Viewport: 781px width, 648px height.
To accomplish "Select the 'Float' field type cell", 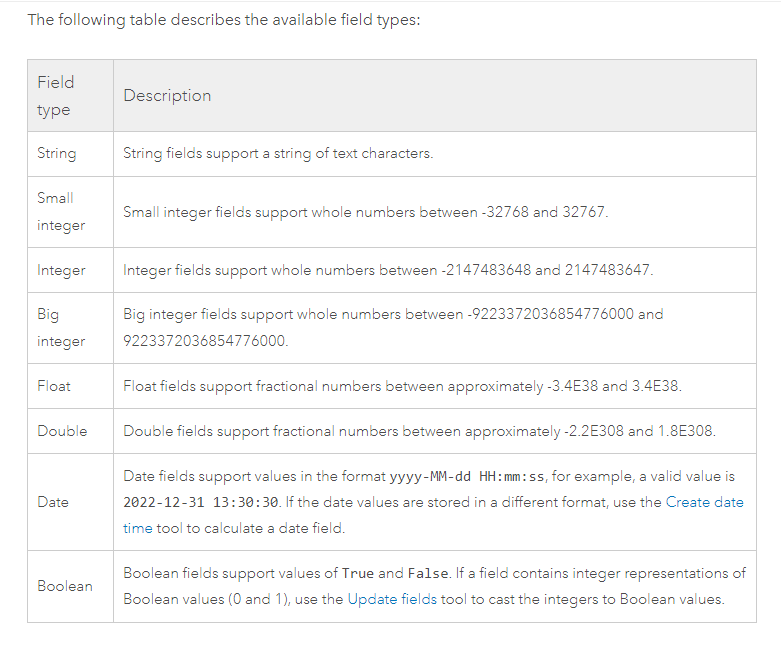I will [x=54, y=386].
